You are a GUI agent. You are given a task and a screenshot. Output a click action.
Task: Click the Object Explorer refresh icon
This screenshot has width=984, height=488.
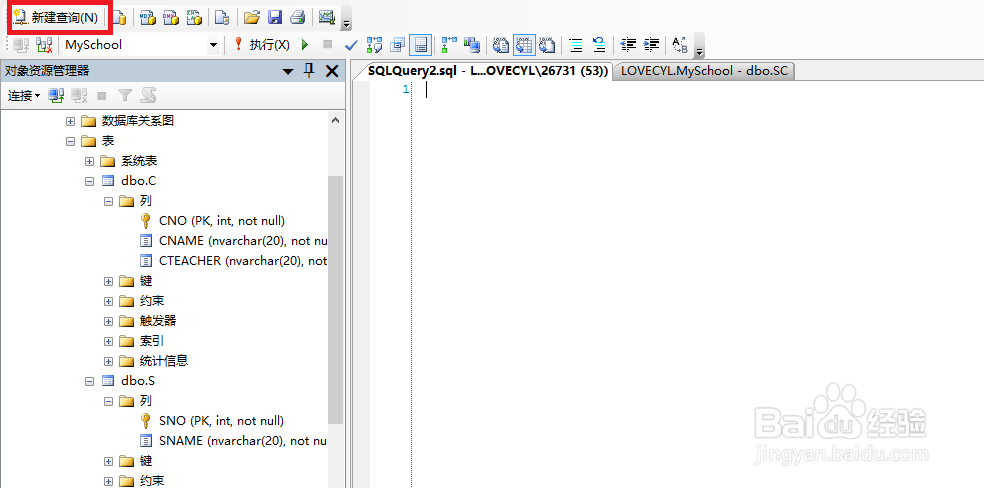point(148,96)
